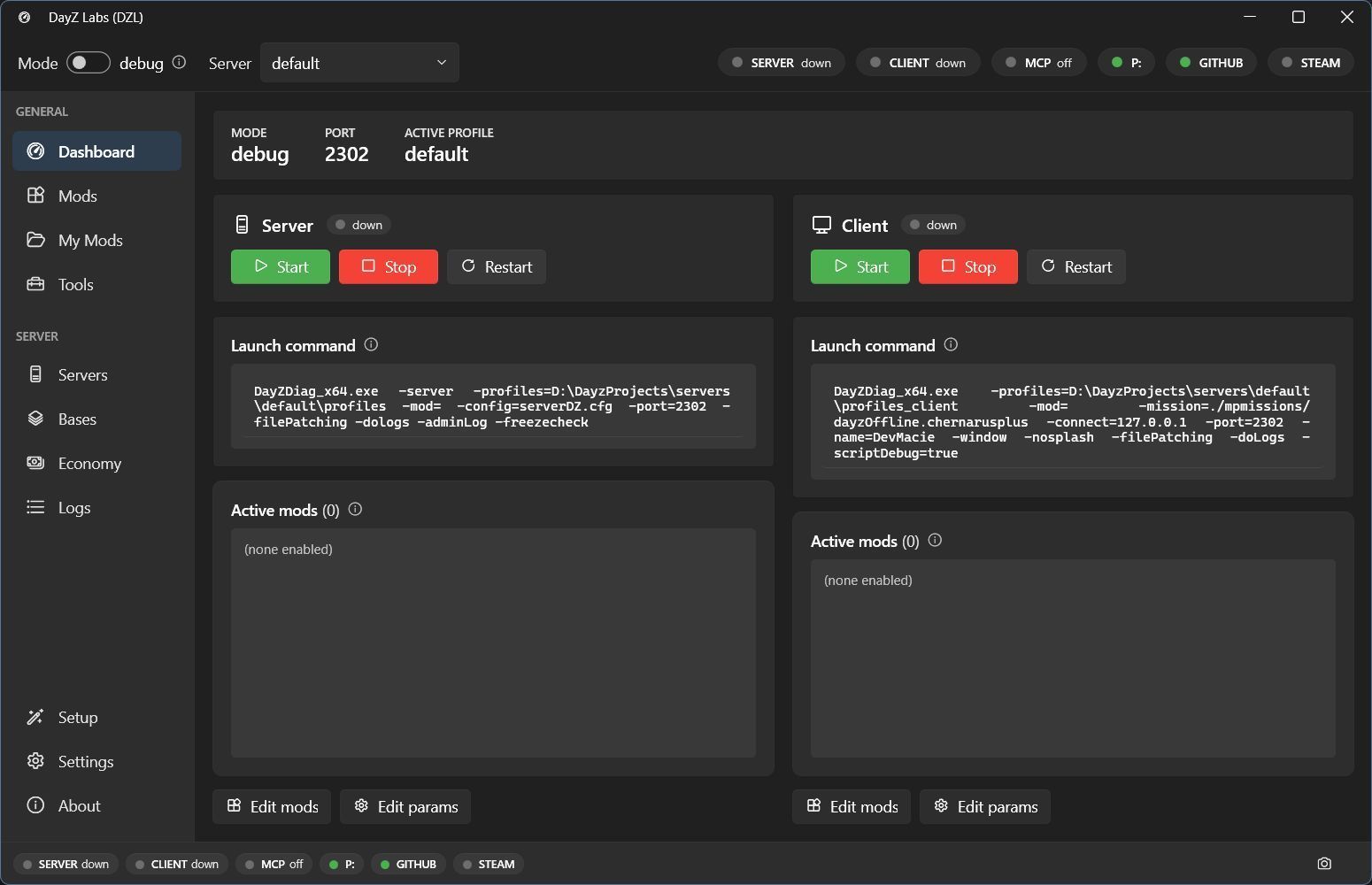
Task: Click Edit params under the Client panel
Action: pyautogui.click(x=985, y=806)
